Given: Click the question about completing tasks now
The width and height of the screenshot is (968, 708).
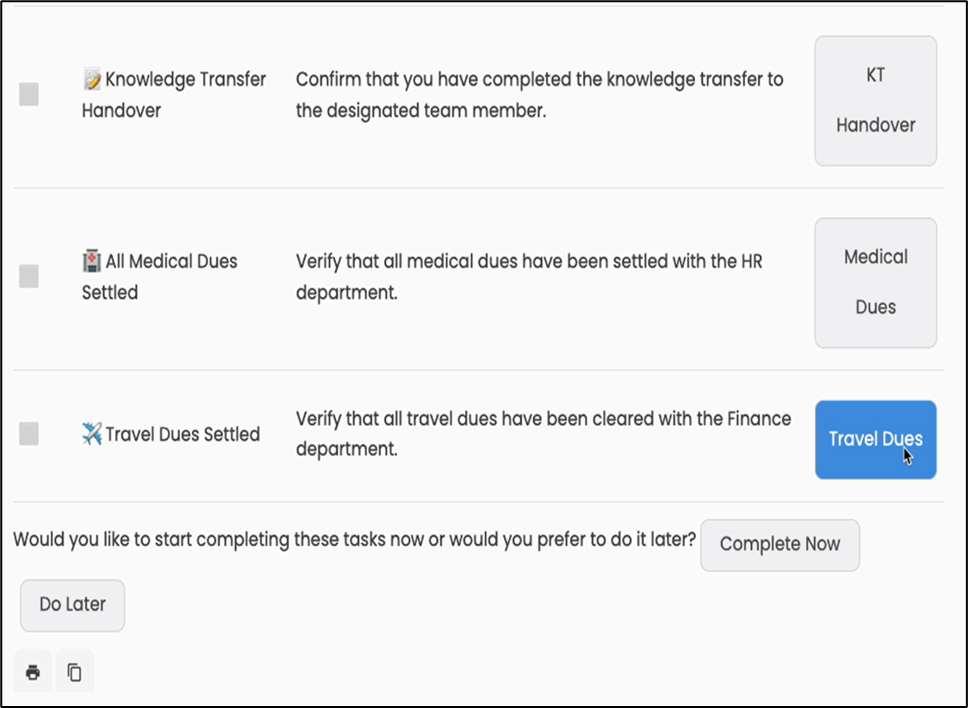Looking at the screenshot, I should pos(354,540).
